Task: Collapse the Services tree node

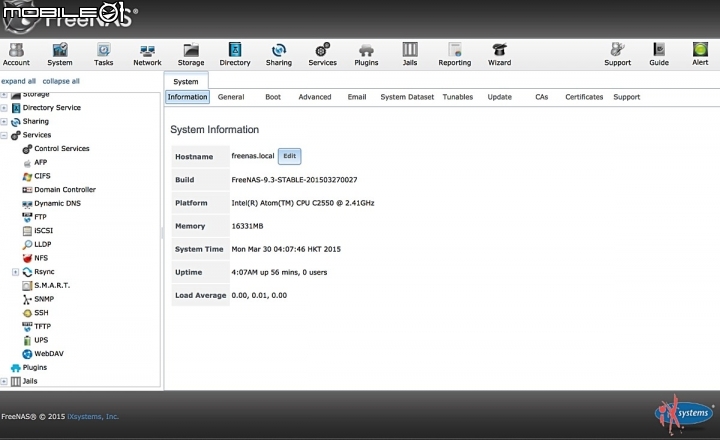Action: [4, 135]
